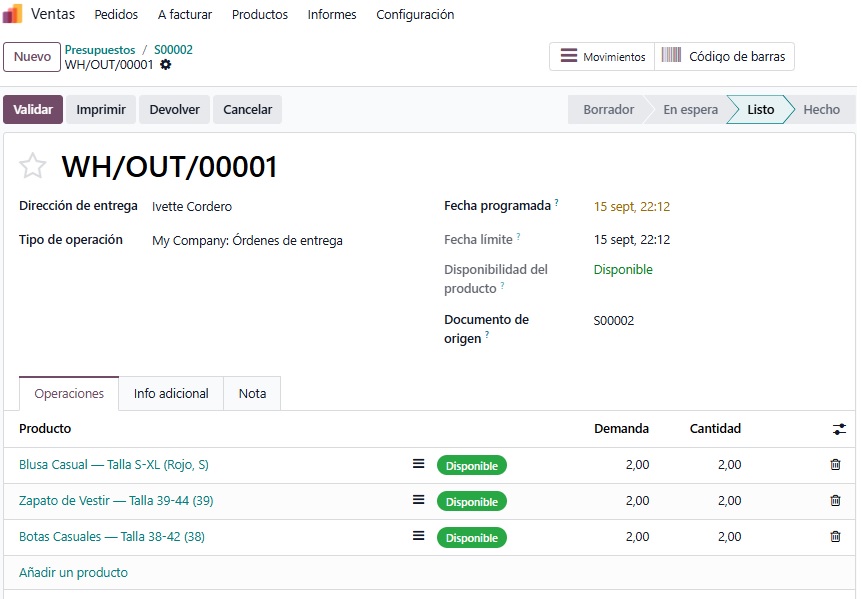This screenshot has width=862, height=599.
Task: Set status to Hecho in the status bar
Action: (821, 109)
